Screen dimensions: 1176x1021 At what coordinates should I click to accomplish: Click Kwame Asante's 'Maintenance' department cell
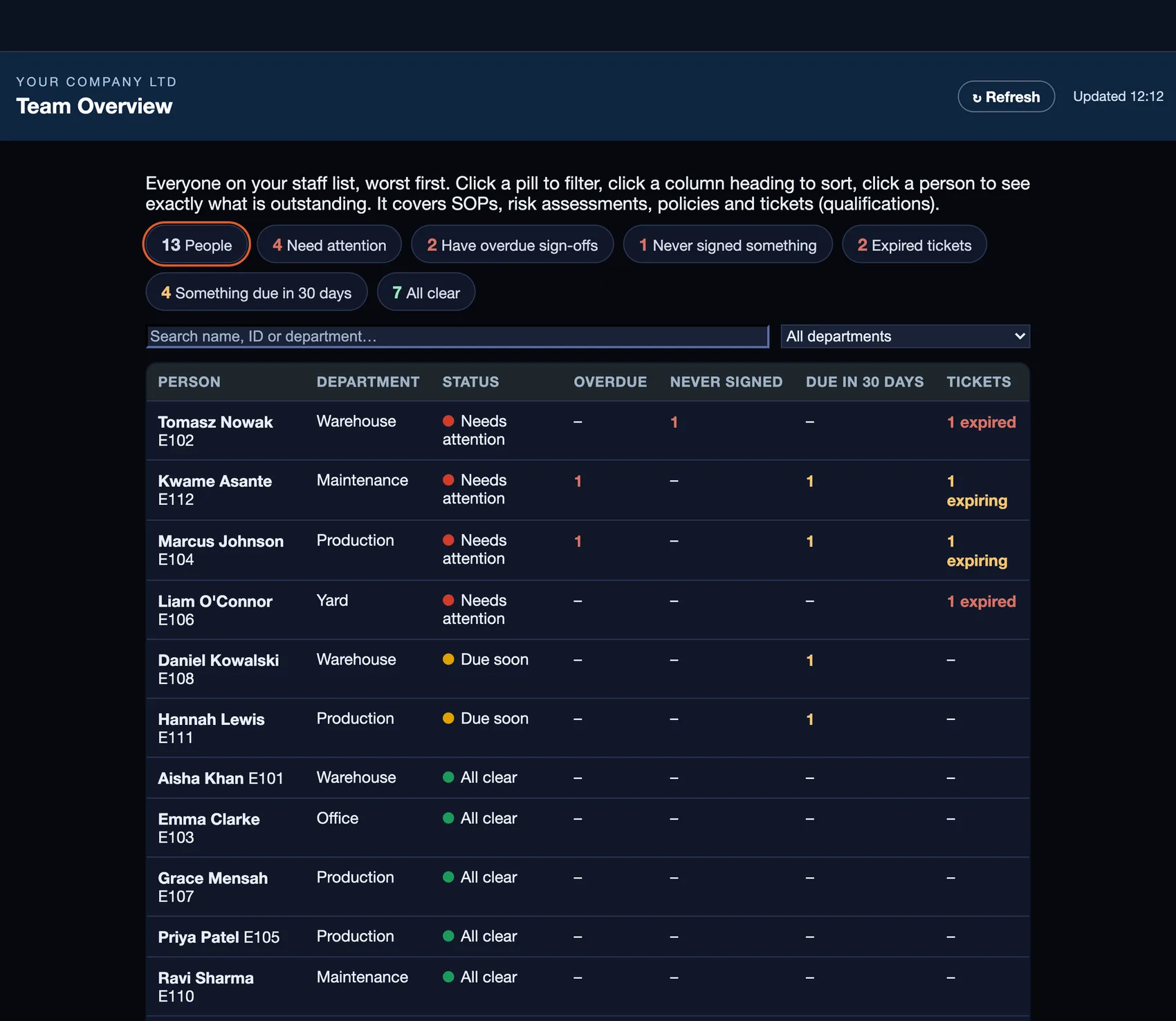click(362, 479)
